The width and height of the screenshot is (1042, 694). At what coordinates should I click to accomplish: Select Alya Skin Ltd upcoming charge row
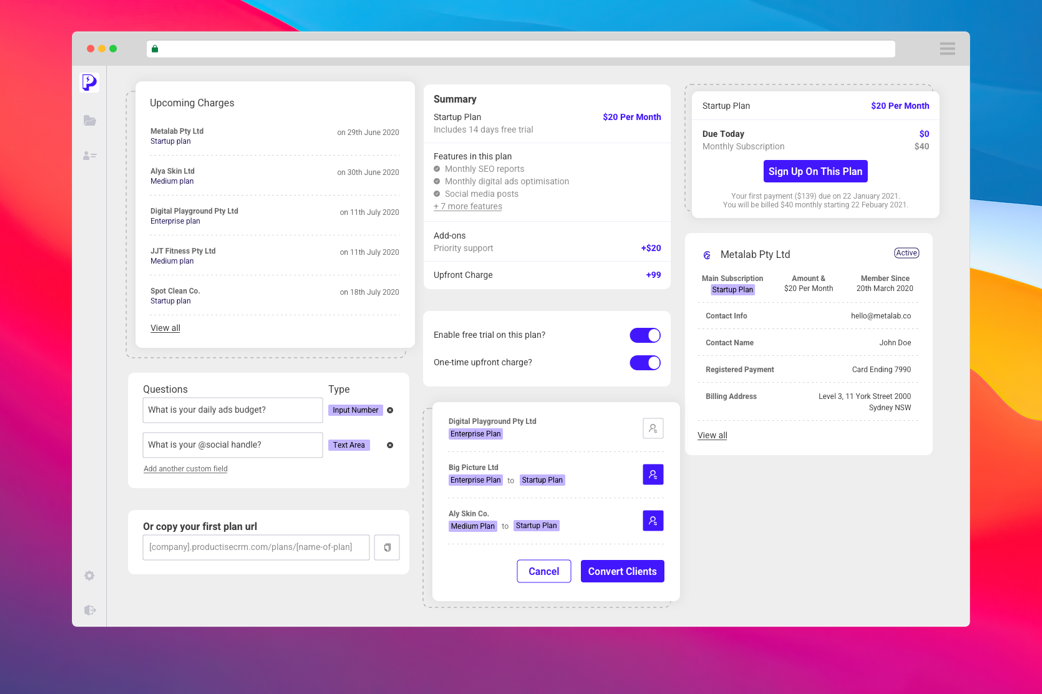click(274, 176)
